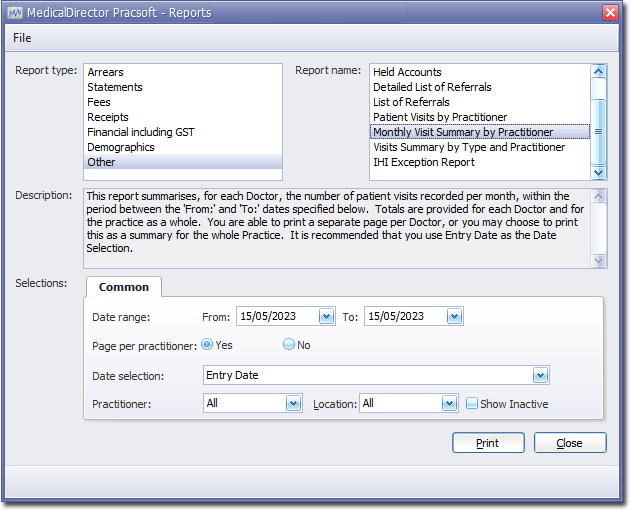
Task: Switch to the Common tab
Action: tap(124, 287)
